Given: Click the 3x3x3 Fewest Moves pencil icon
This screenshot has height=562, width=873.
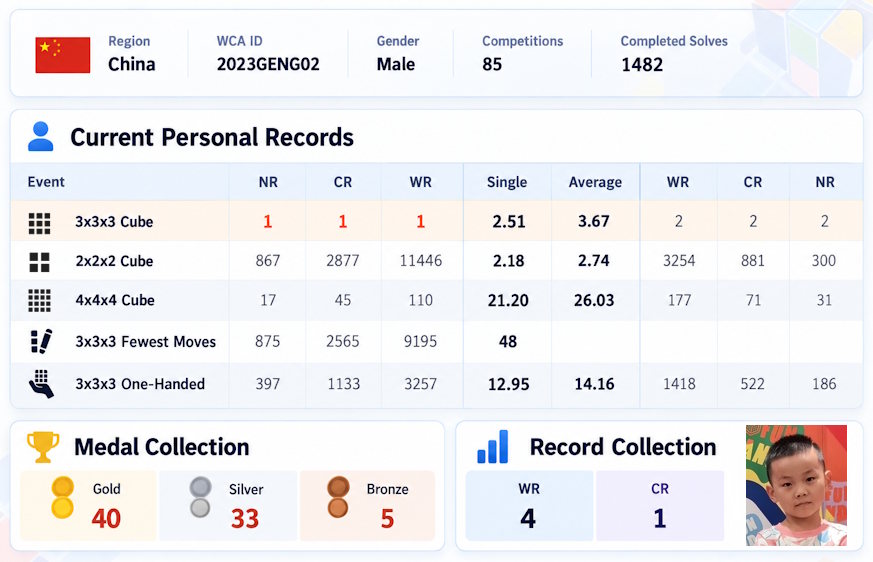Looking at the screenshot, I should 41,341.
